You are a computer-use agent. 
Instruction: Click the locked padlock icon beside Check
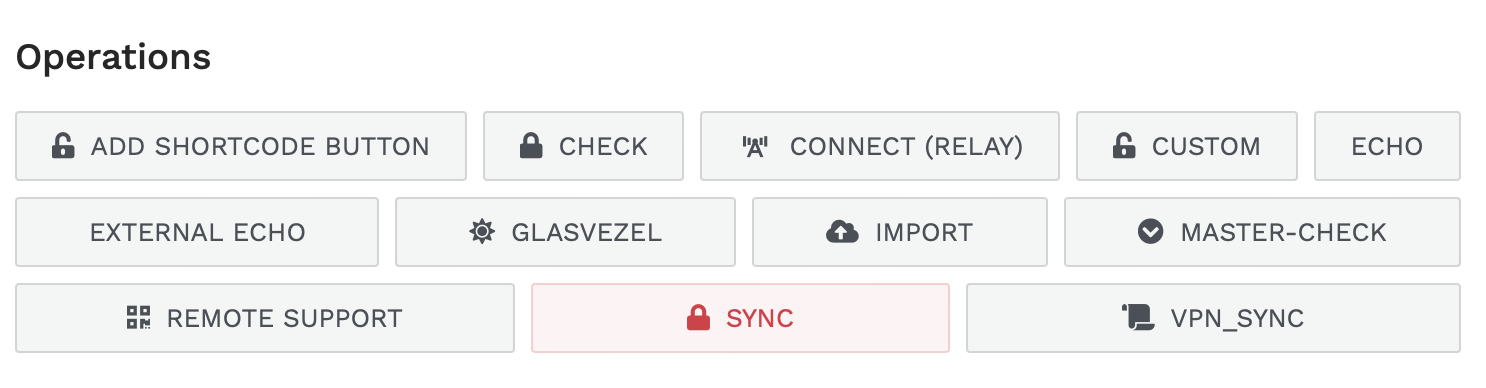tap(531, 147)
